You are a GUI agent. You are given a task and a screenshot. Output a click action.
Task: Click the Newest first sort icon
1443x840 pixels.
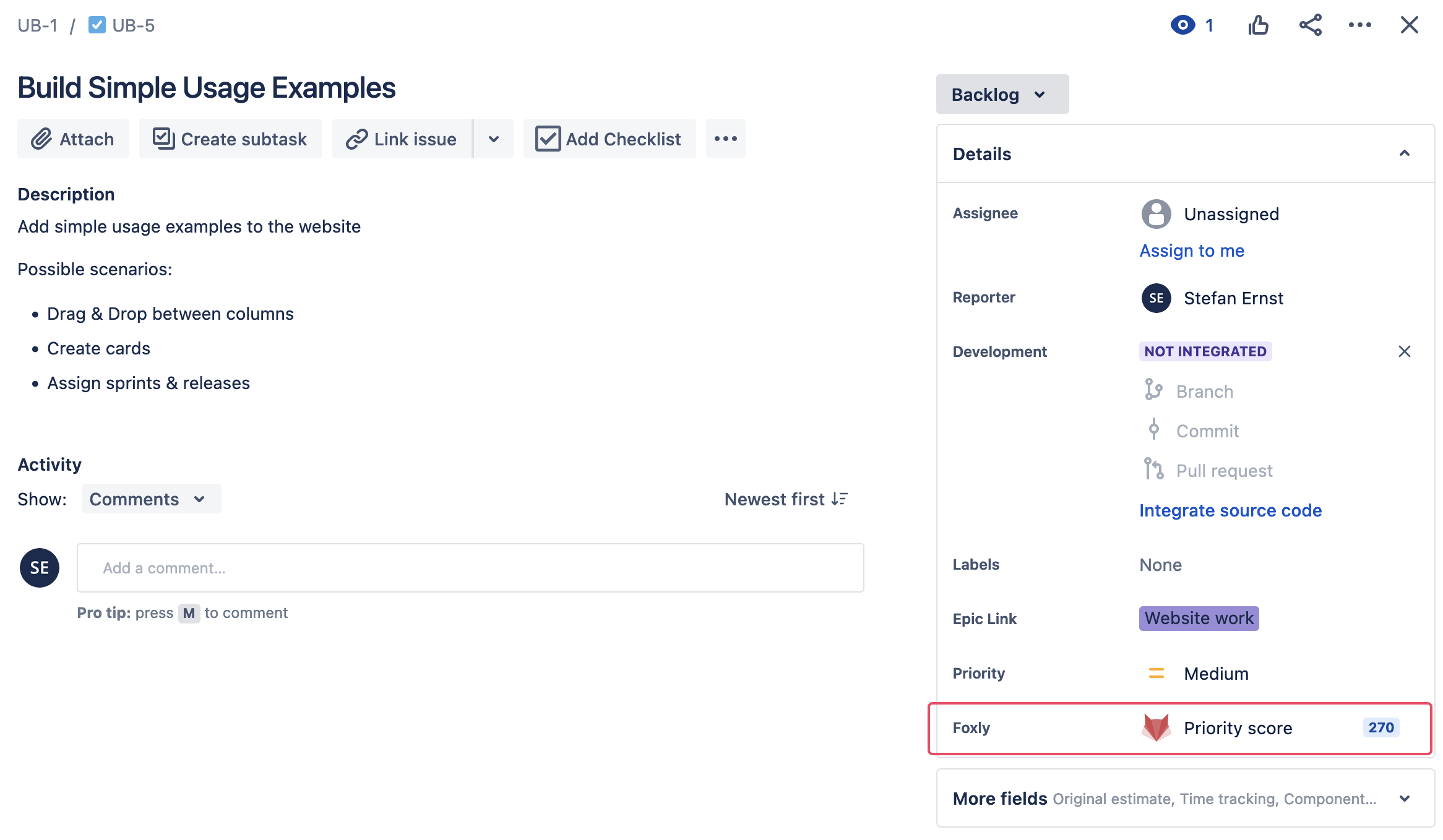click(840, 499)
